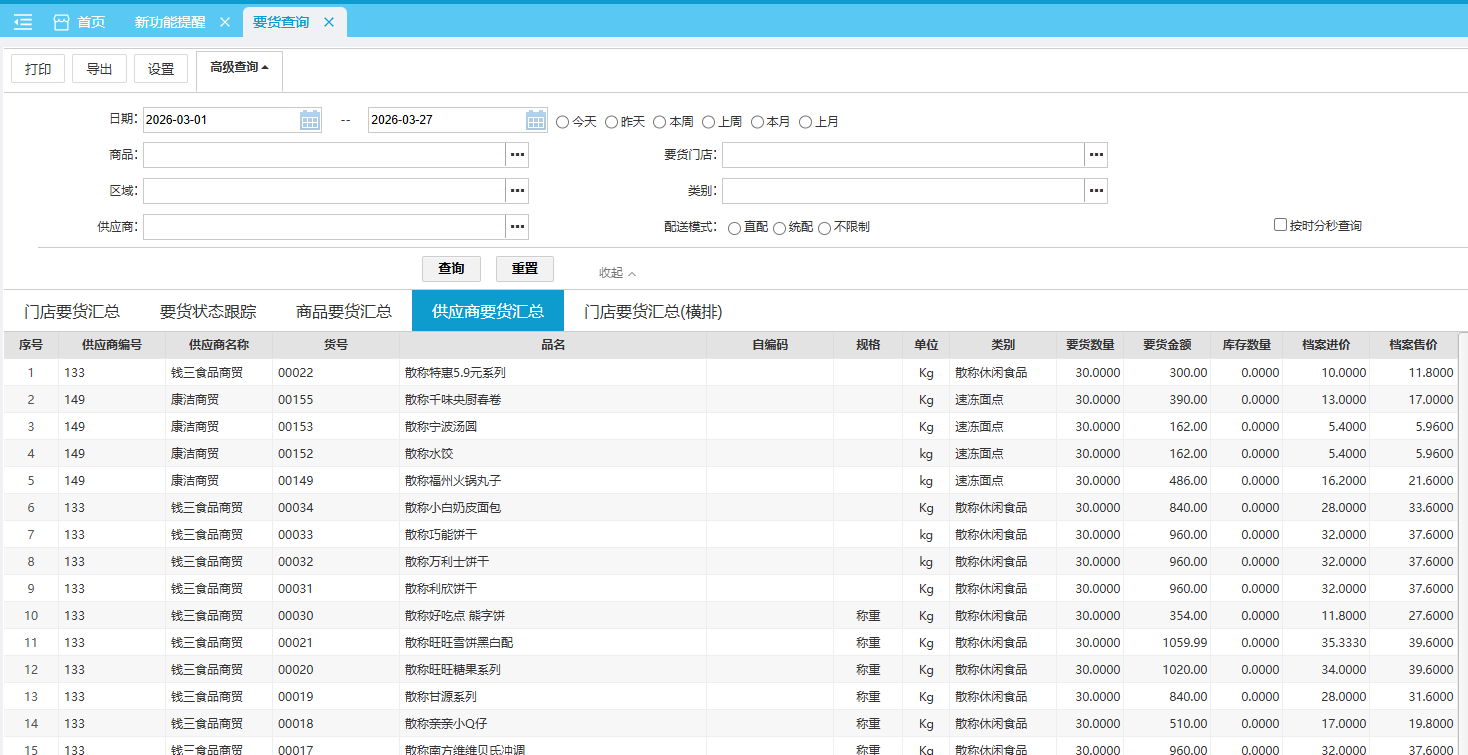The image size is (1468, 755).
Task: Click the sidebar menu collapse icon
Action: pyautogui.click(x=23, y=22)
